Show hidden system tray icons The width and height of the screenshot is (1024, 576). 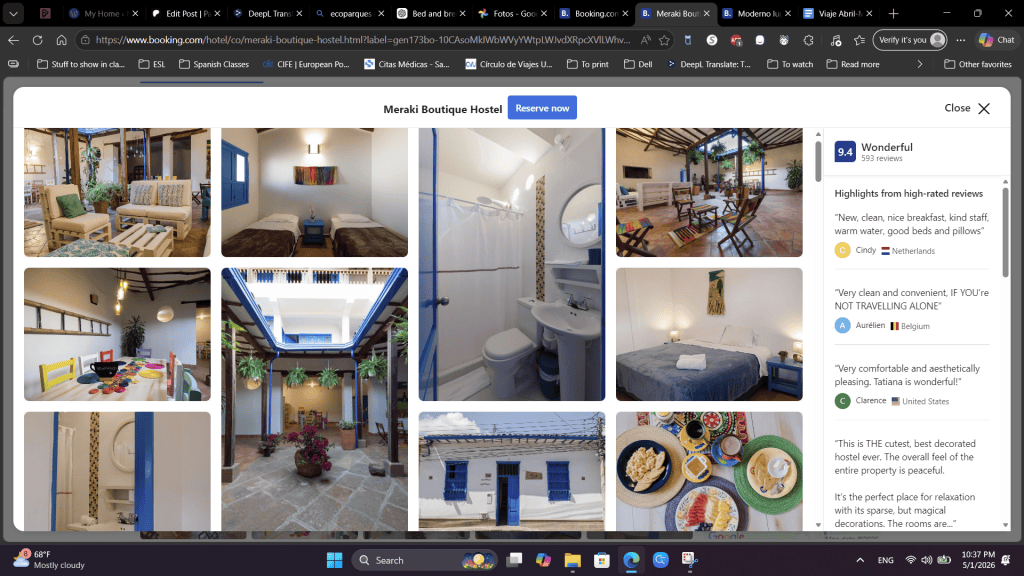(860, 560)
